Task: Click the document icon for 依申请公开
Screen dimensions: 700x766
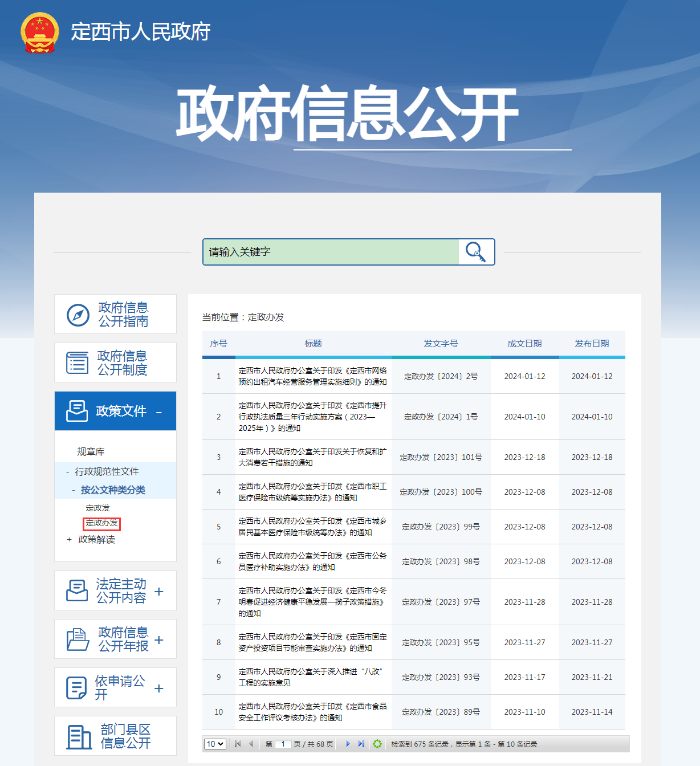Action: [77, 688]
